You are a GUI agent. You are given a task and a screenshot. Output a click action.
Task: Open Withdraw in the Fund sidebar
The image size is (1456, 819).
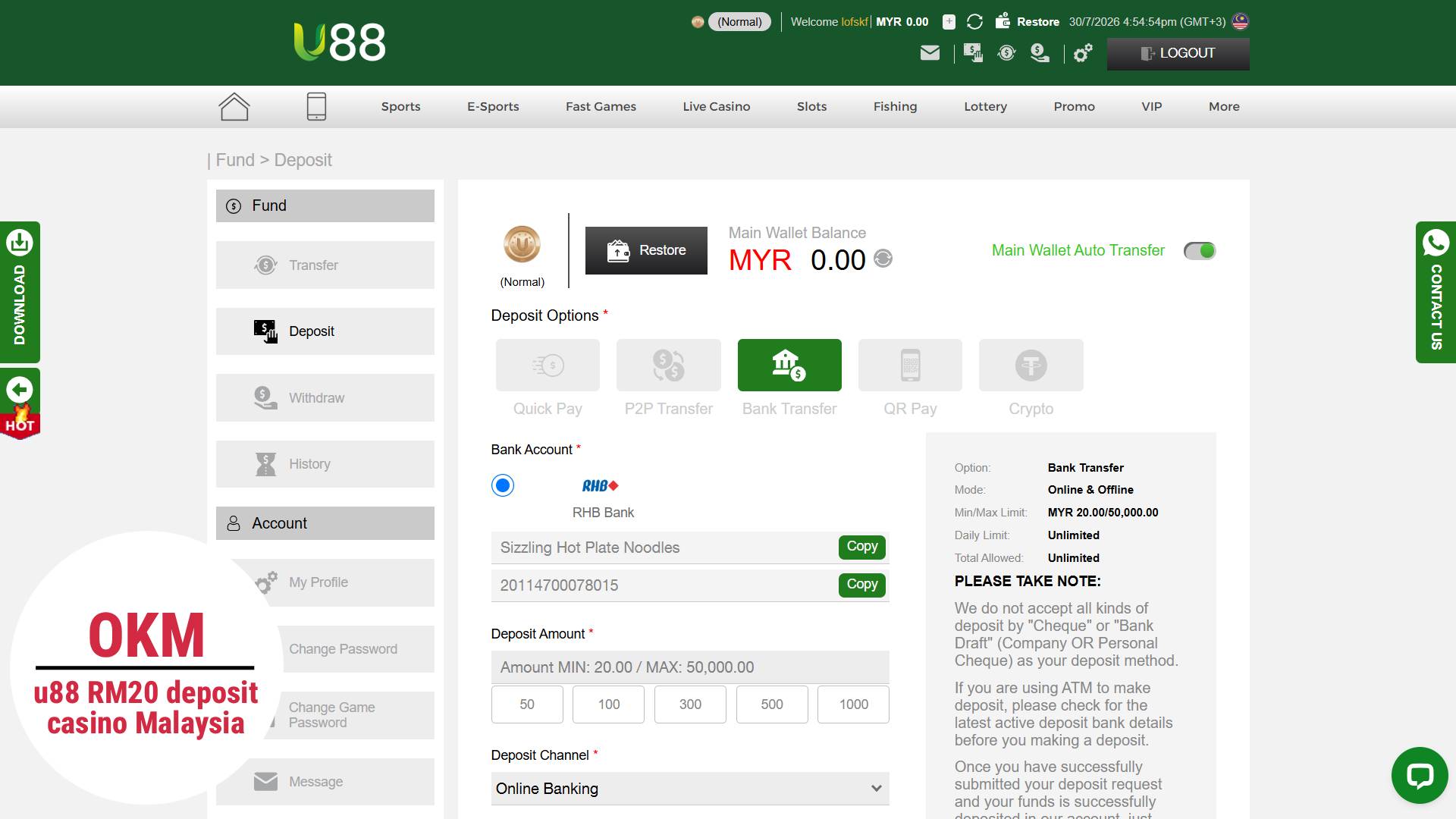point(325,398)
